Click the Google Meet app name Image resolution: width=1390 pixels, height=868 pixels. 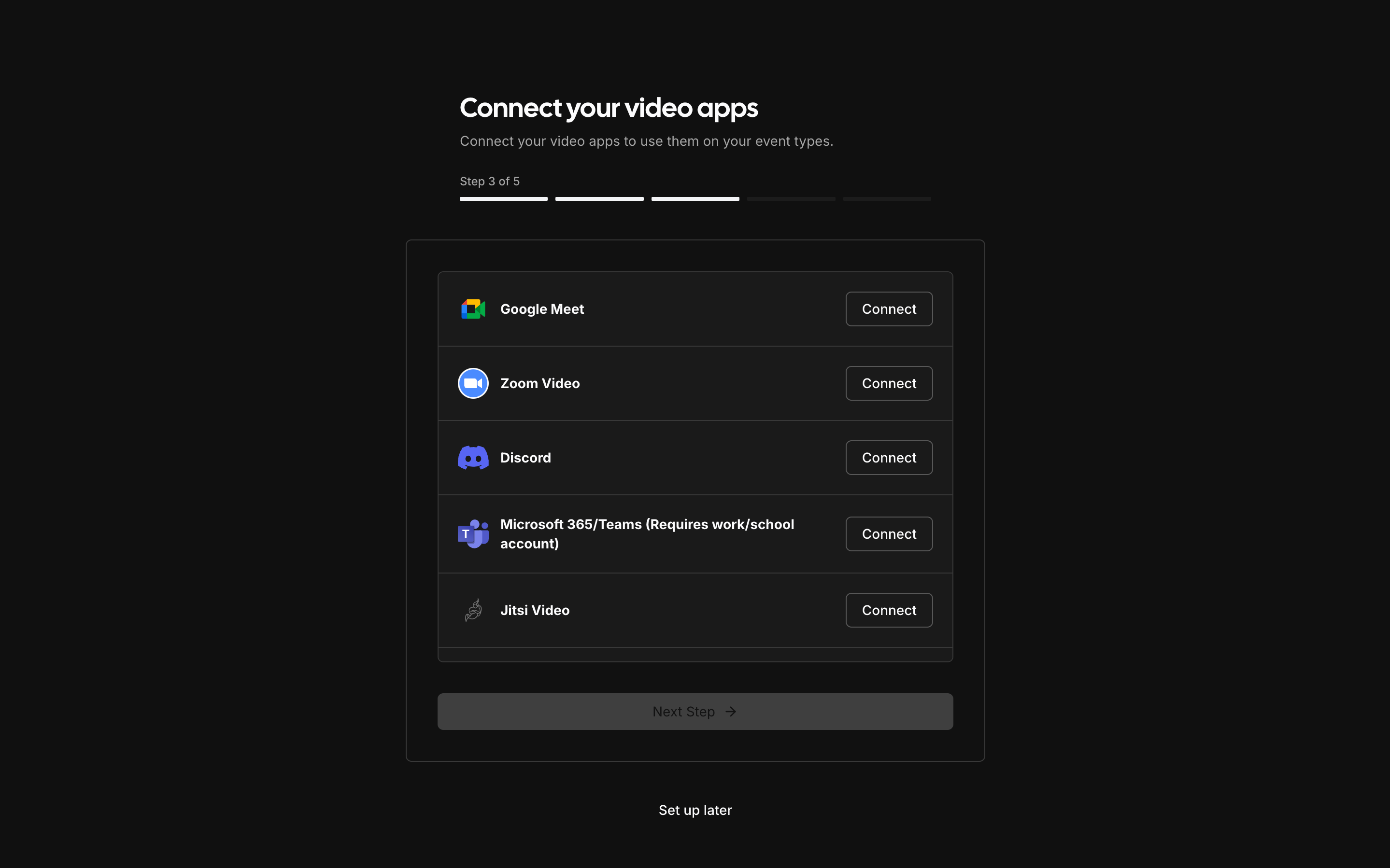[541, 309]
